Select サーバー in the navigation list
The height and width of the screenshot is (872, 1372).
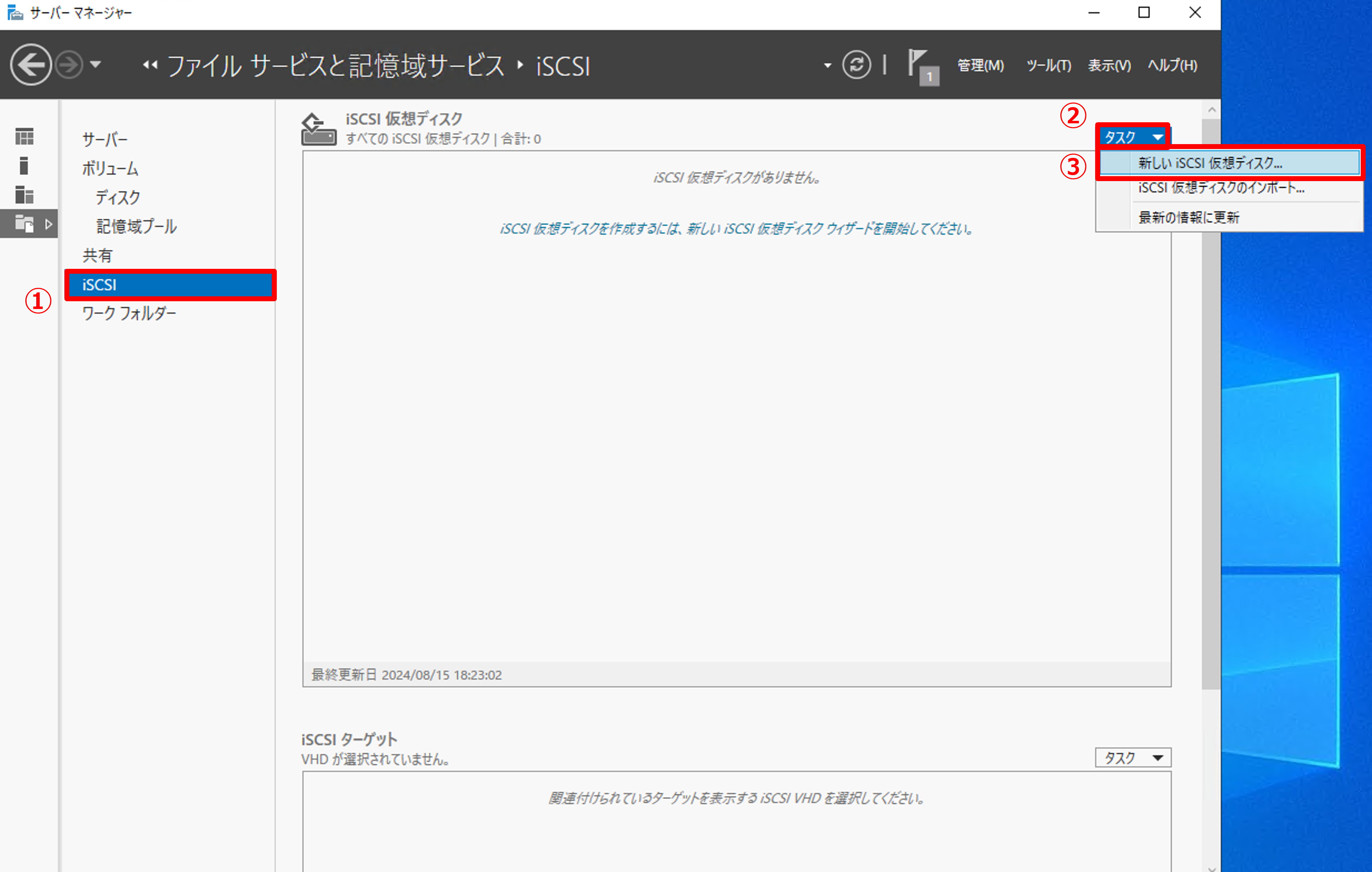105,139
